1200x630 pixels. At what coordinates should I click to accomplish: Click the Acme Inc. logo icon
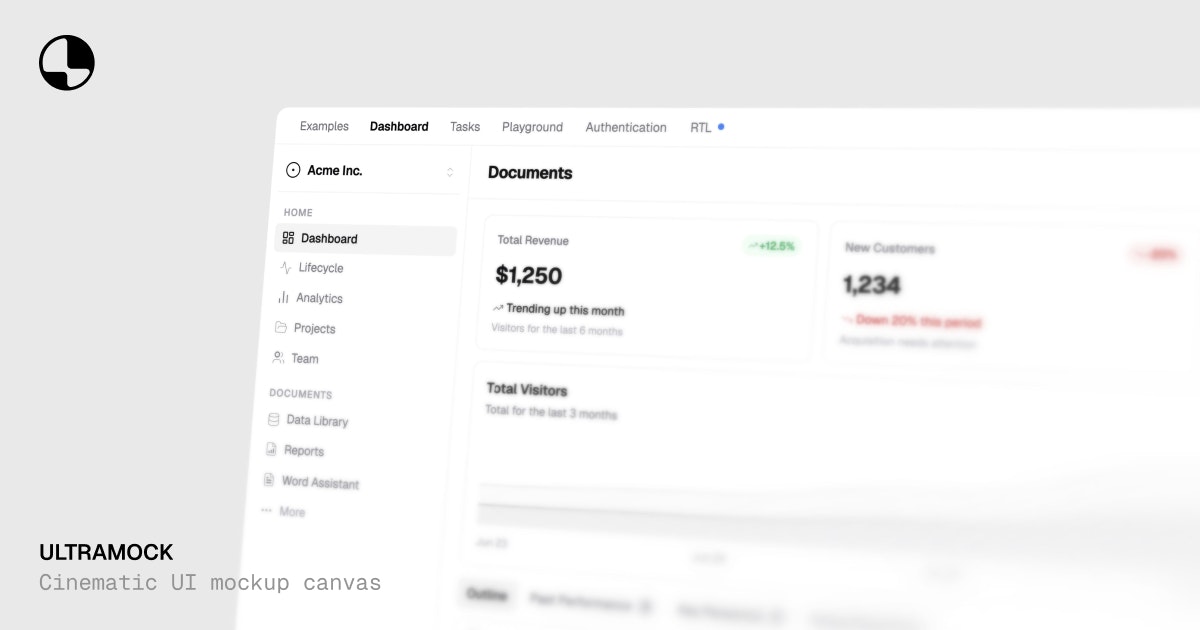pyautogui.click(x=293, y=170)
